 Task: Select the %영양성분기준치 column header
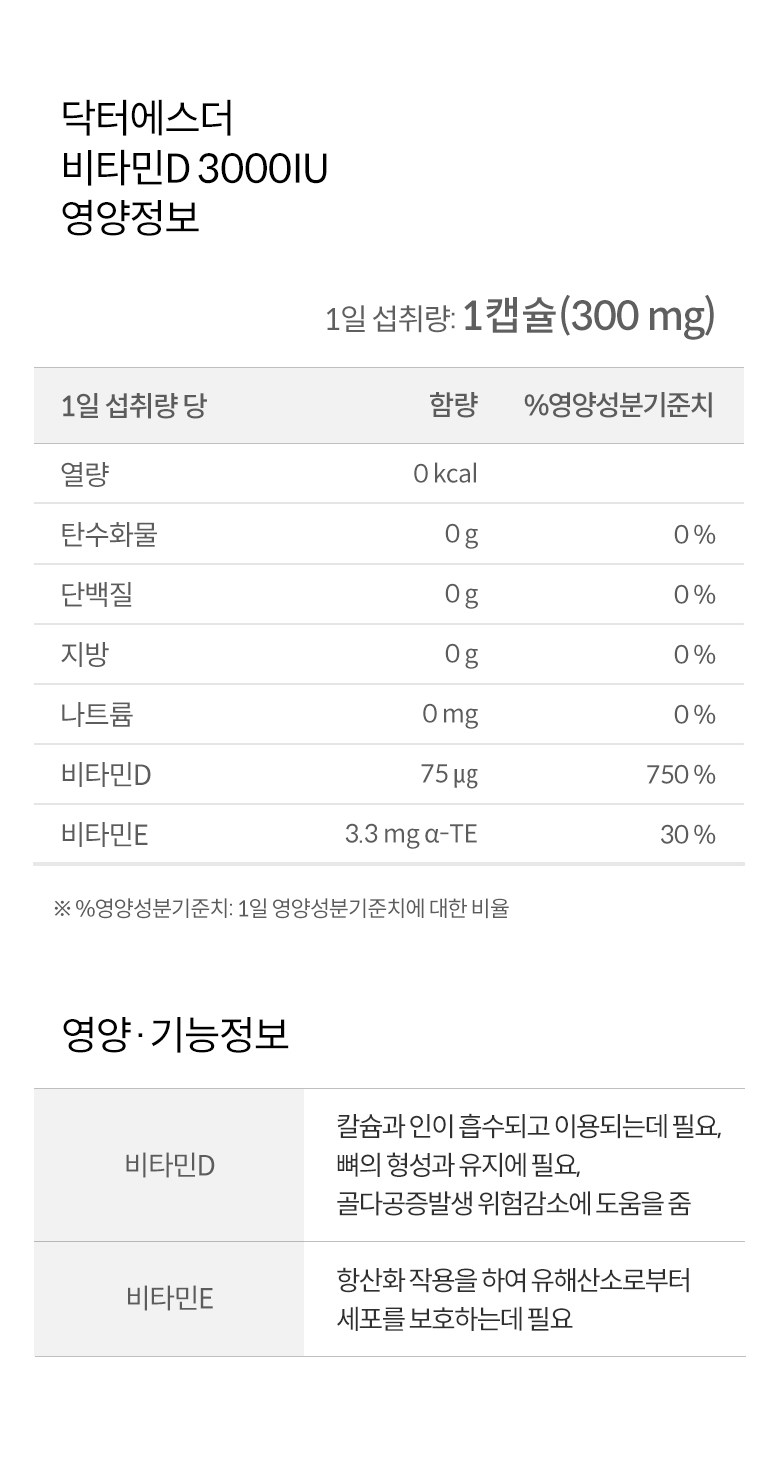point(619,405)
